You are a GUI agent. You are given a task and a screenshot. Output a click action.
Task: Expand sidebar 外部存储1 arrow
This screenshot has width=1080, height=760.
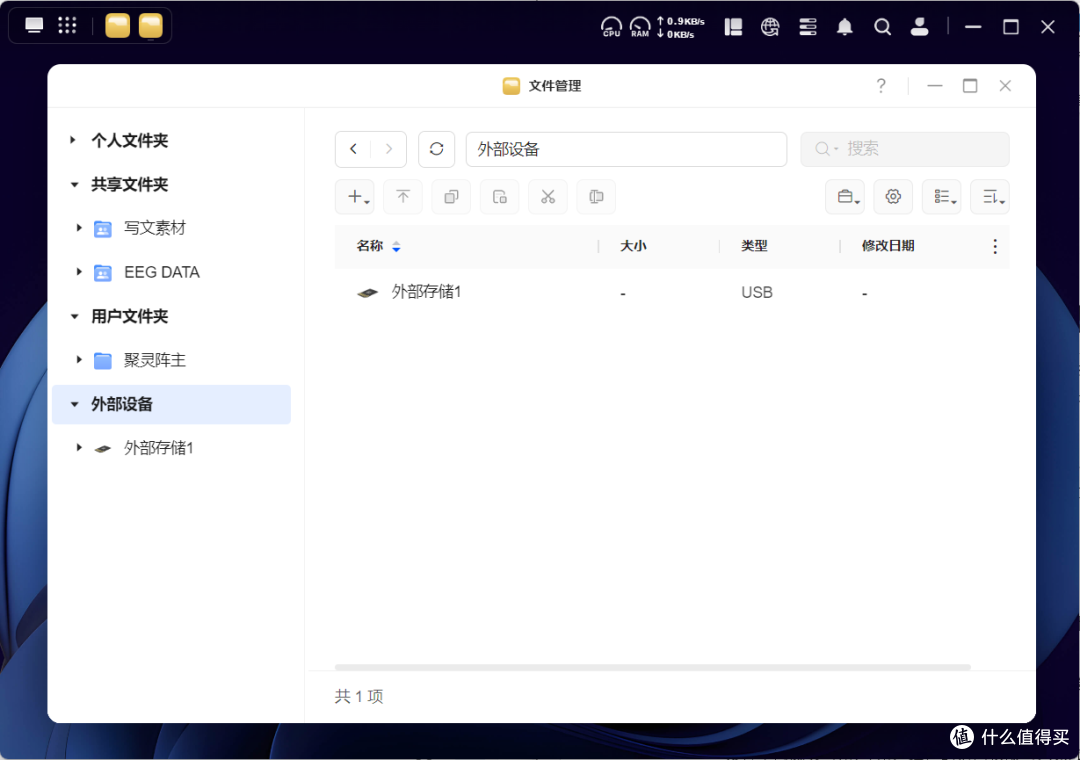tap(79, 448)
